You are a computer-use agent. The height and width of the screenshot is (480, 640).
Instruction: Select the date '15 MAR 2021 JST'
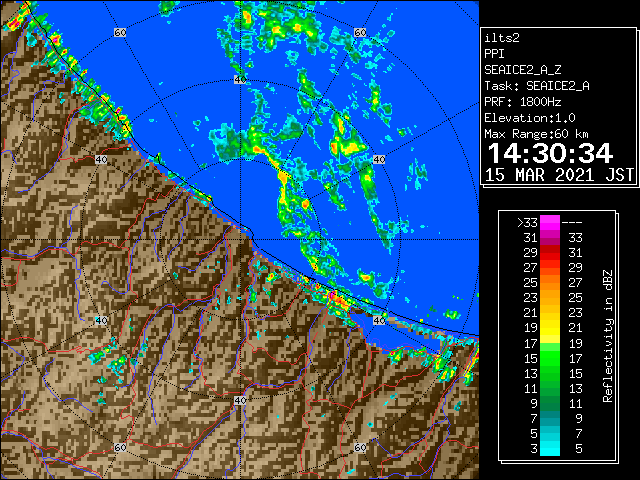point(559,175)
